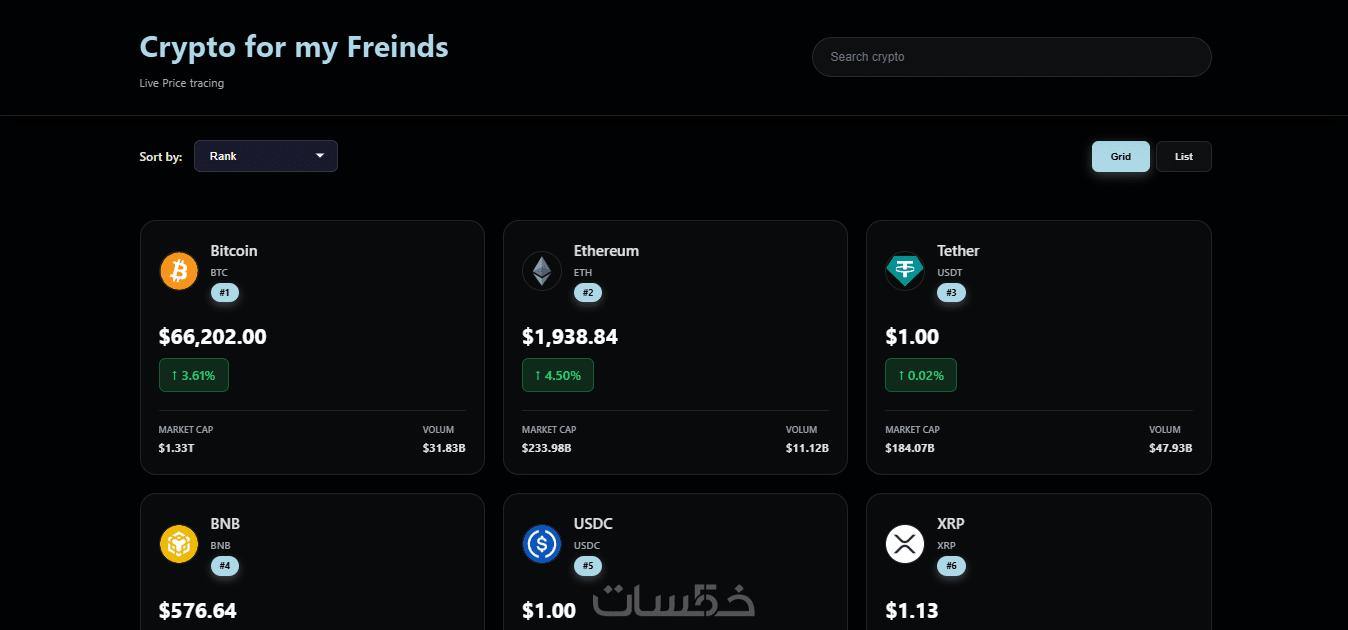1348x630 pixels.
Task: Click the Ethereum diamond logo
Action: pyautogui.click(x=542, y=271)
